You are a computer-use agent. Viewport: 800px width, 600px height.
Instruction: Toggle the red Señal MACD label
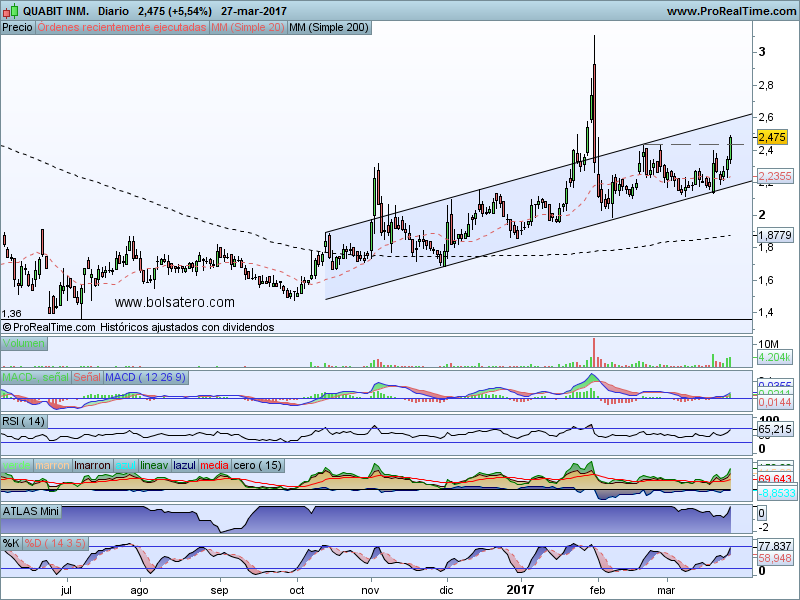(x=87, y=377)
